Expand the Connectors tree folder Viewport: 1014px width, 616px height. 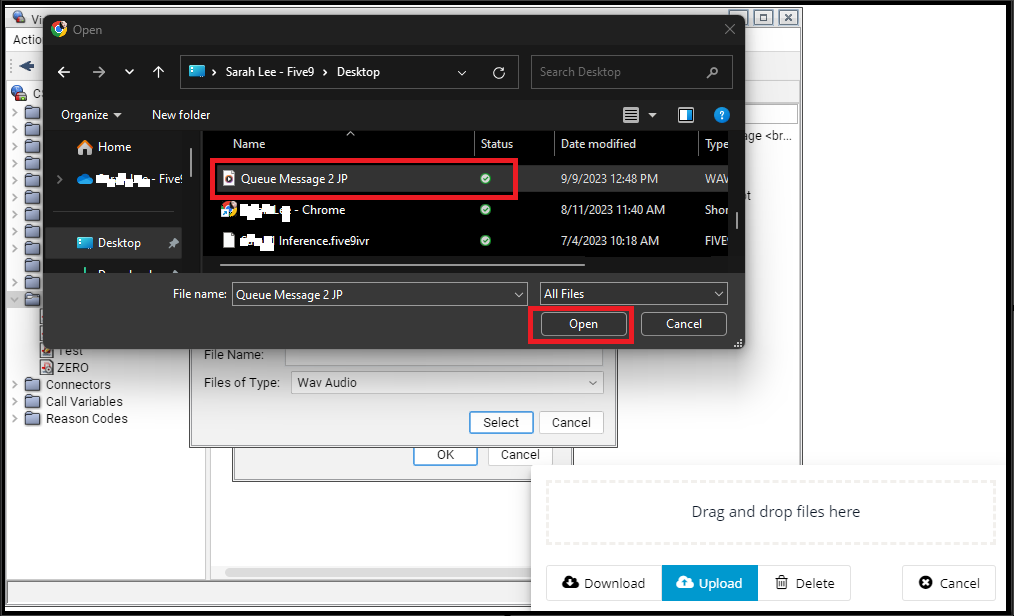[x=15, y=385]
